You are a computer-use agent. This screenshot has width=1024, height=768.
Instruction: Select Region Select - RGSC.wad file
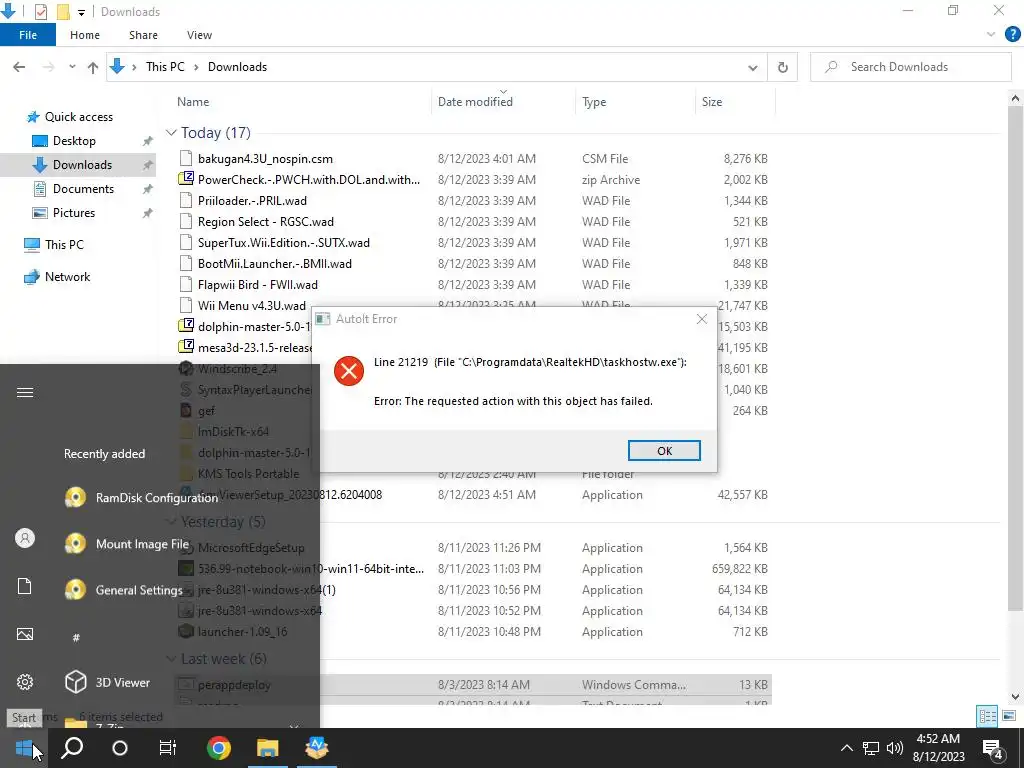pyautogui.click(x=266, y=221)
